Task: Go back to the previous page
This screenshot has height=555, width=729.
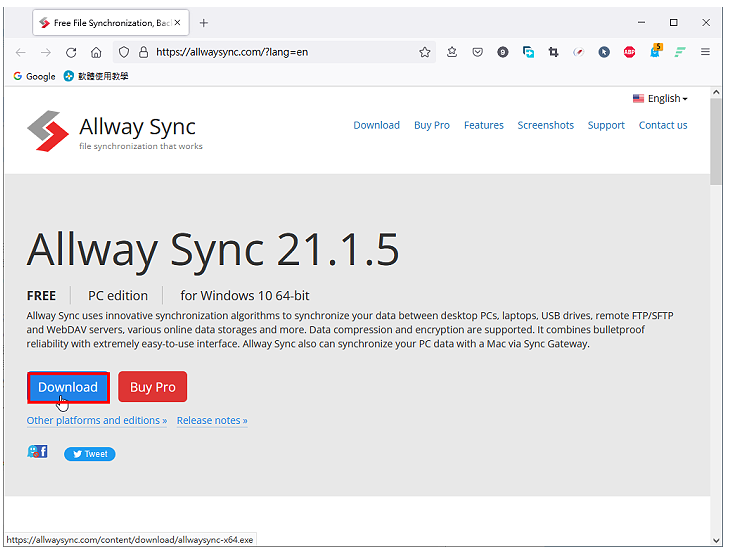Action: click(20, 53)
